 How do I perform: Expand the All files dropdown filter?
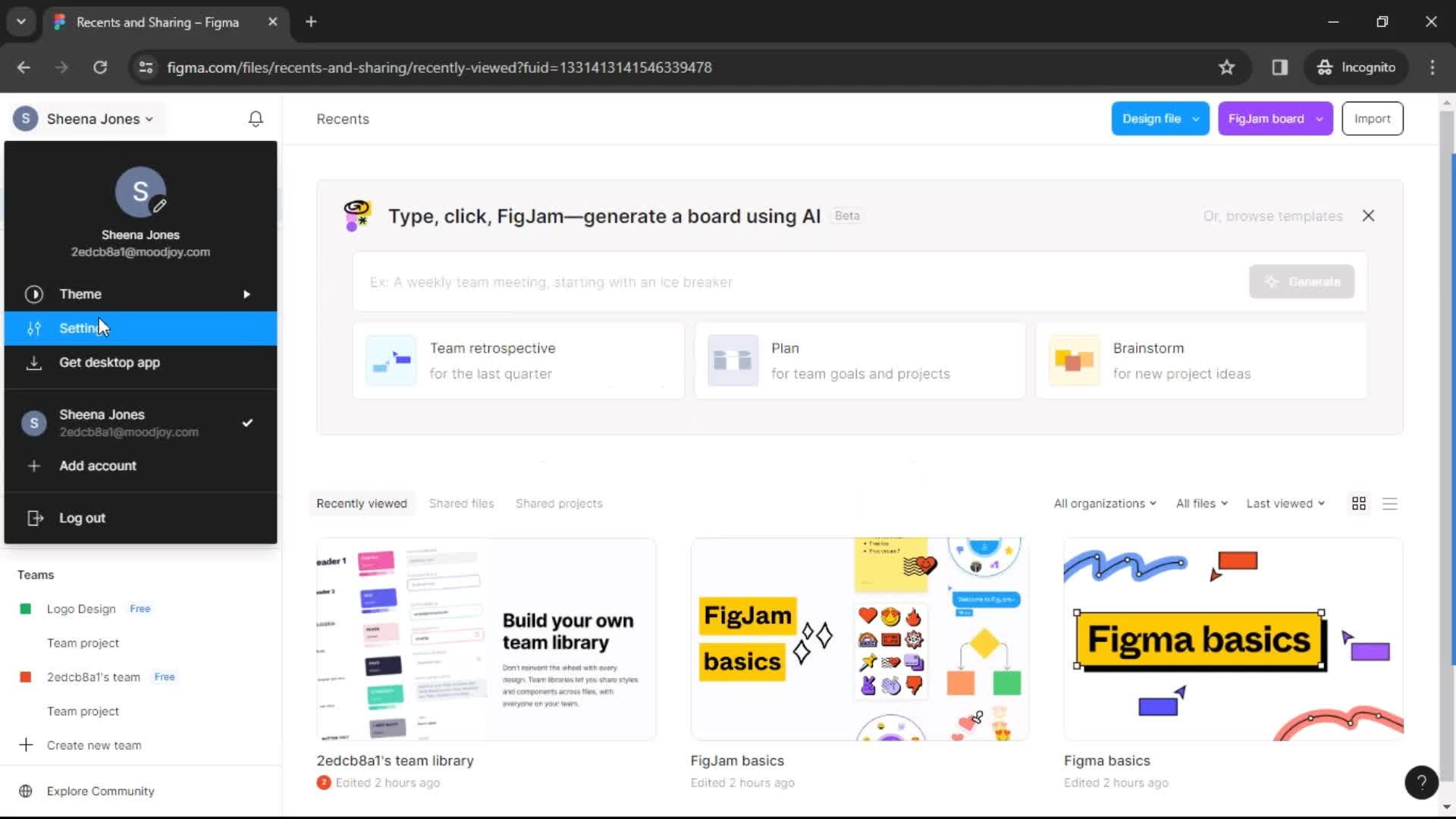(1201, 503)
